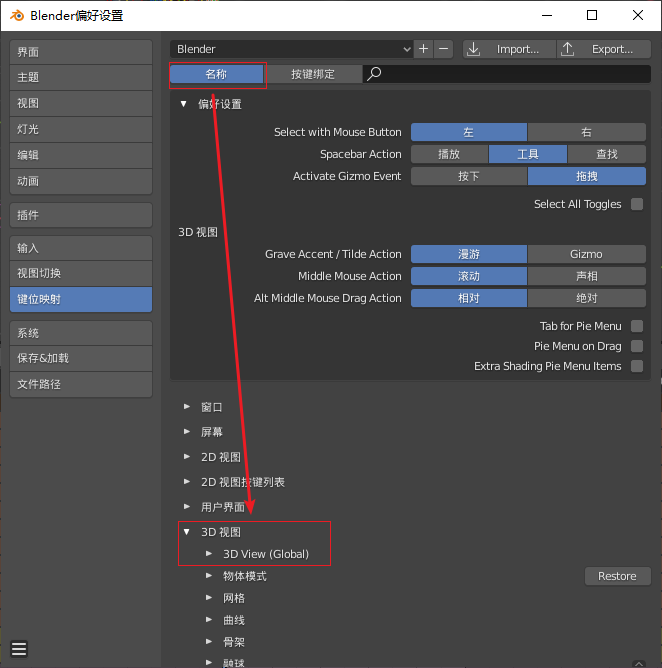662x668 pixels.
Task: Import a keymap configuration
Action: point(509,49)
